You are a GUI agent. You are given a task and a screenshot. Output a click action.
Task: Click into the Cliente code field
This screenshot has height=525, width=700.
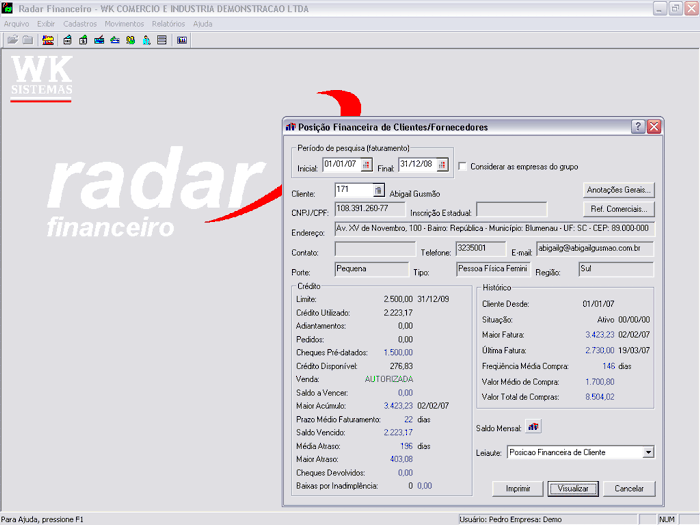[352, 190]
